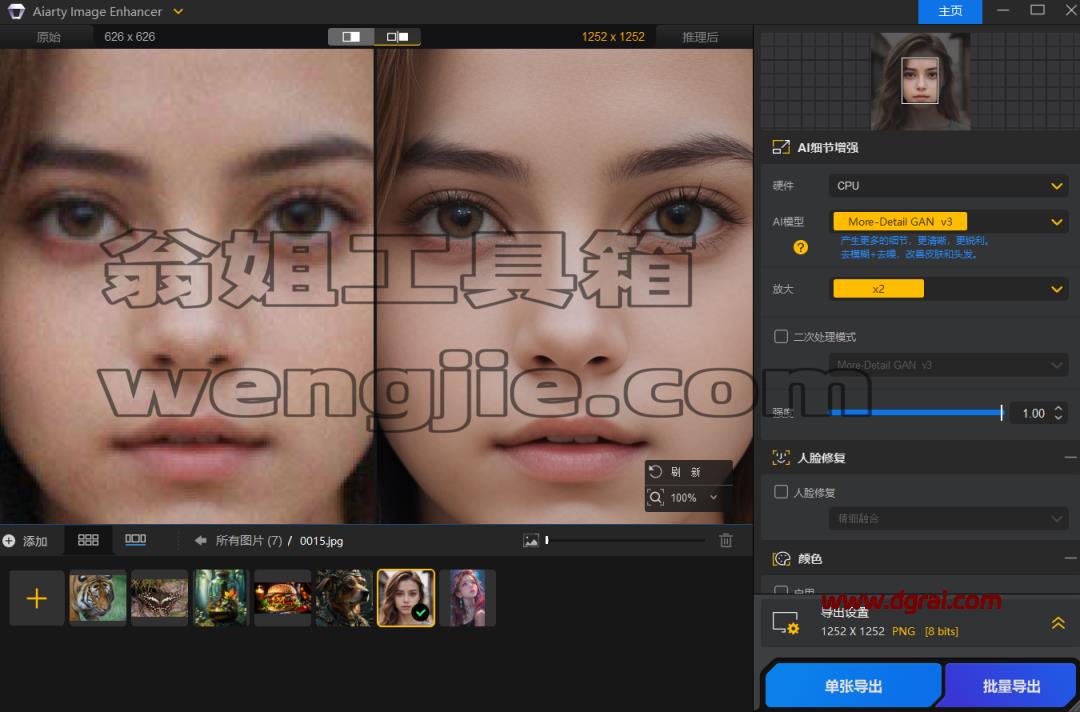The image size is (1080, 712).
Task: Select the armored dog thumbnail
Action: click(x=344, y=598)
